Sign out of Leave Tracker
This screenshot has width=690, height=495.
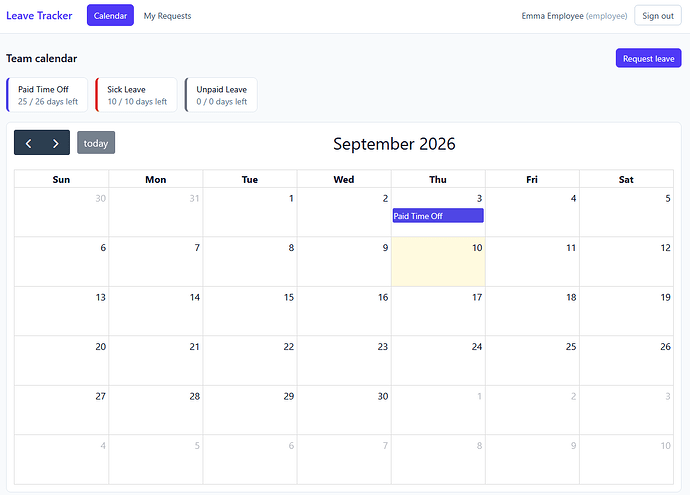657,16
